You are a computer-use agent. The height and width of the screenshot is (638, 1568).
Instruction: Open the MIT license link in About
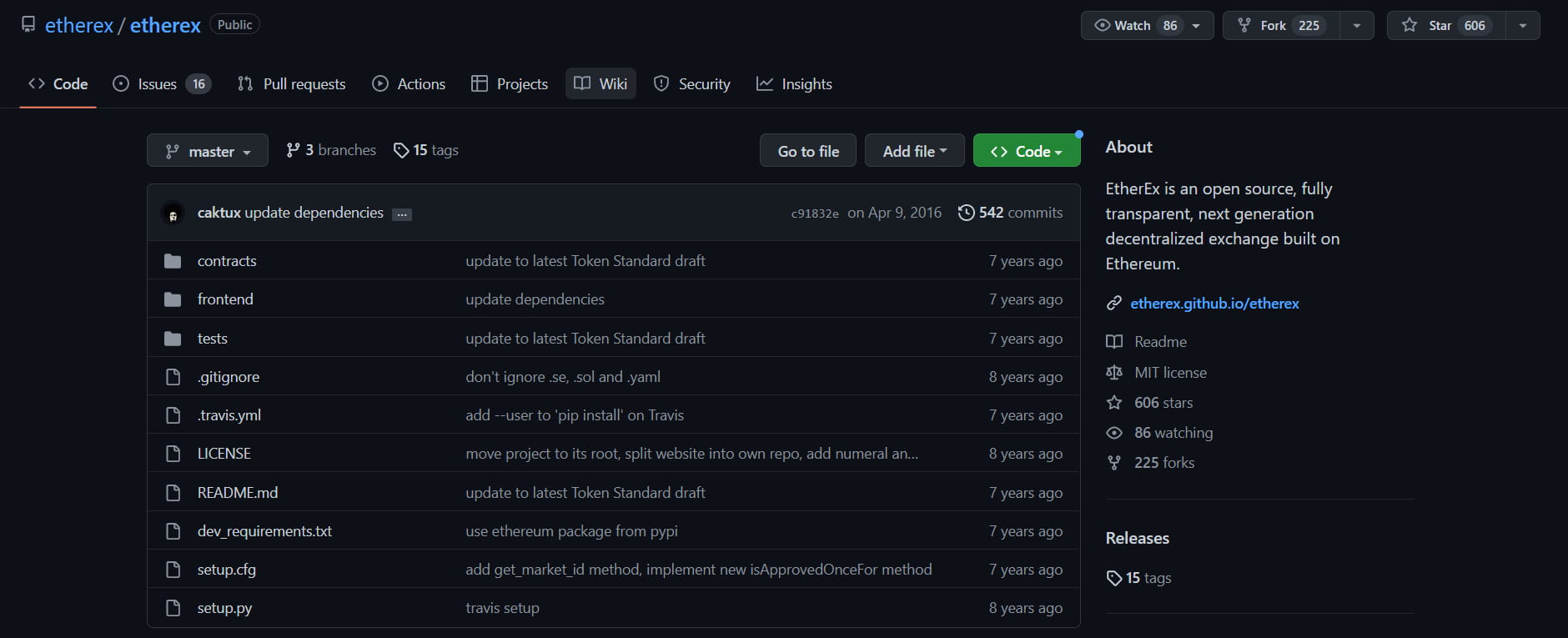point(1170,373)
